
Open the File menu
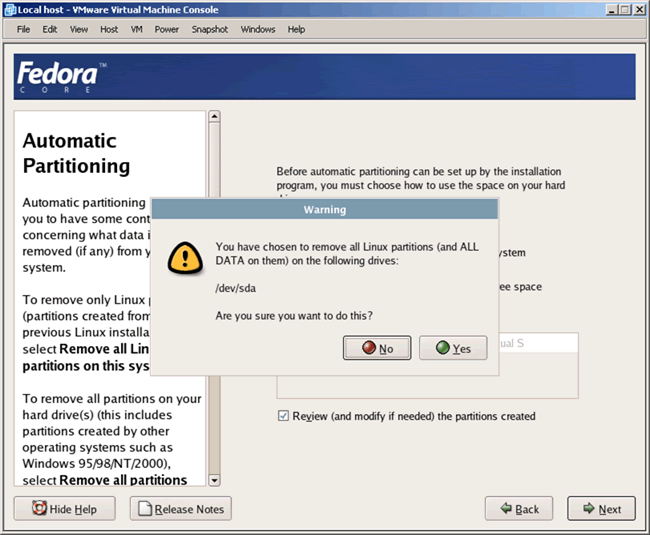pos(23,29)
